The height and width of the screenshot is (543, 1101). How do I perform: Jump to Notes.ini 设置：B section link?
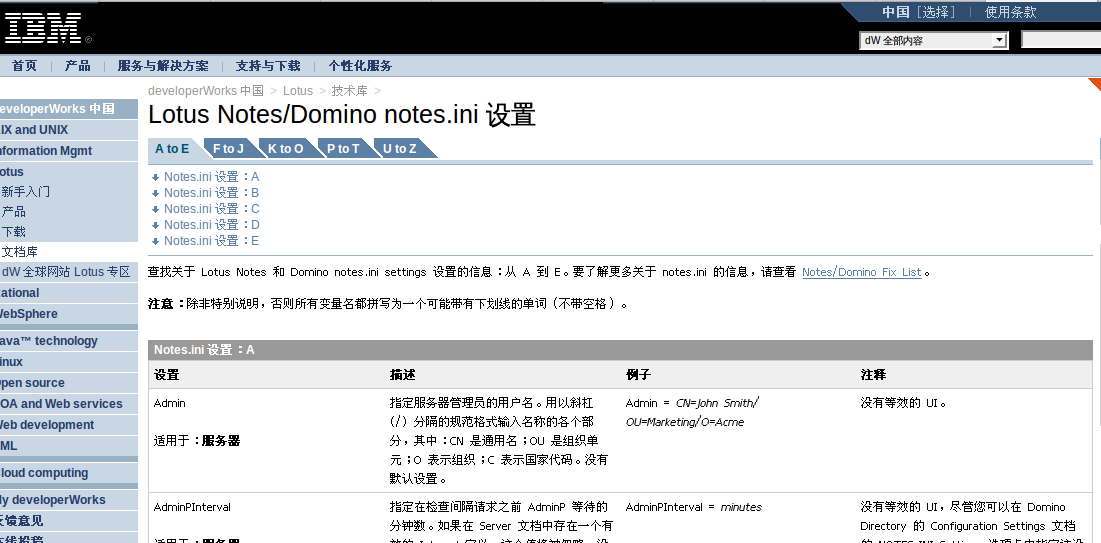pos(211,193)
